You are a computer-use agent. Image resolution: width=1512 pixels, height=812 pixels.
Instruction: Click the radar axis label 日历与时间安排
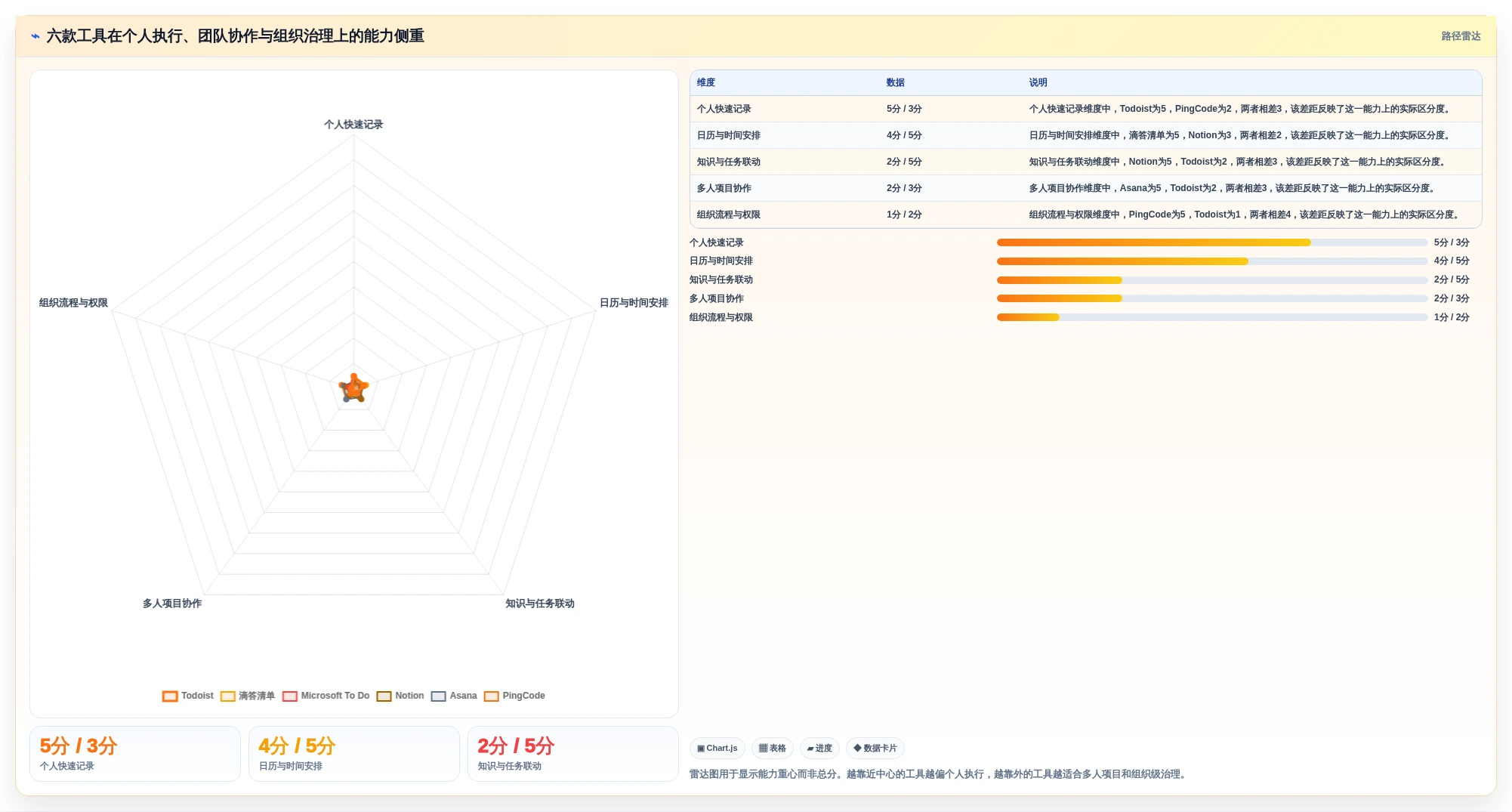point(634,303)
